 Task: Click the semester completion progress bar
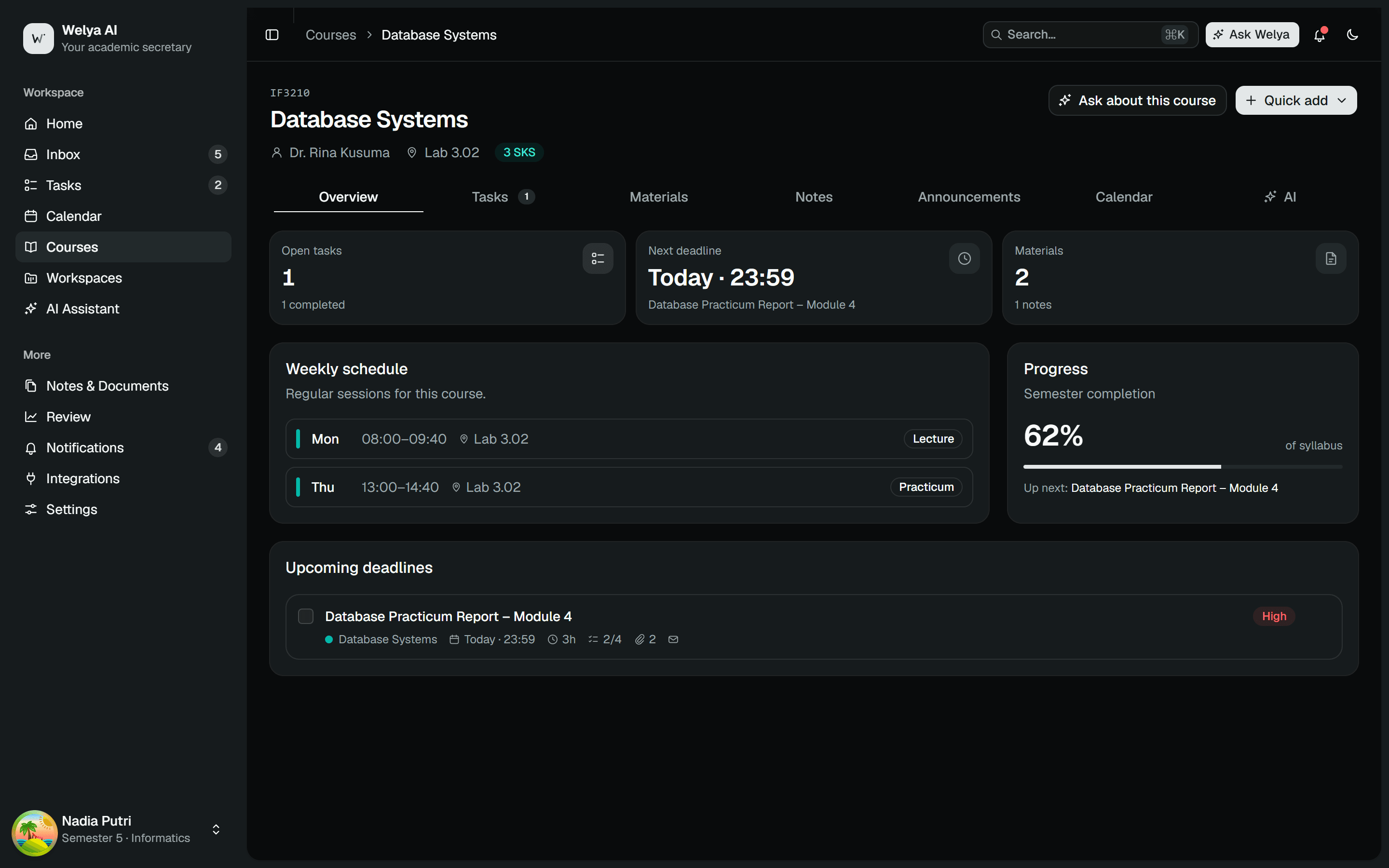1183,467
